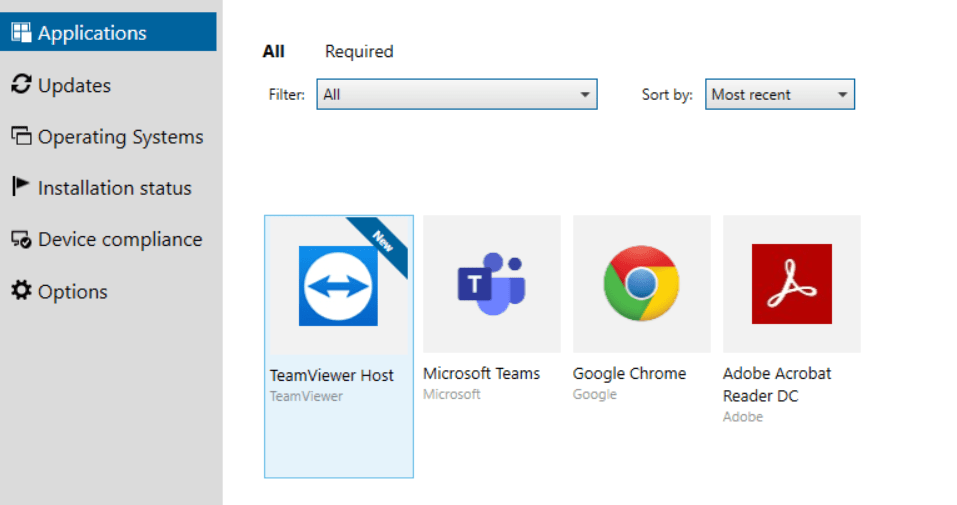The height and width of the screenshot is (505, 957).
Task: Open the Installation status section label
Action: click(115, 188)
